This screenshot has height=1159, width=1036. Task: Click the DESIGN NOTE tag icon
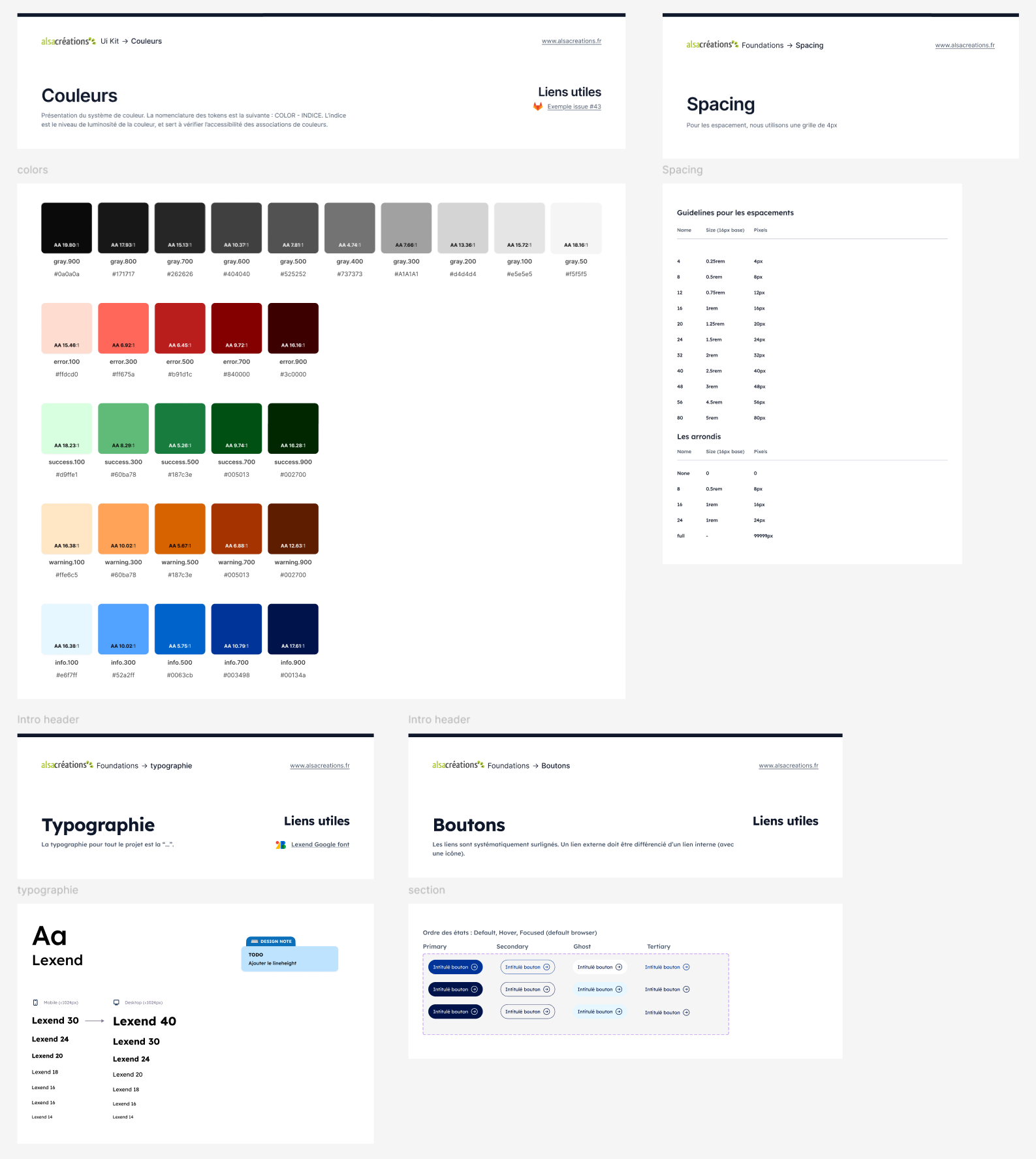click(x=255, y=942)
